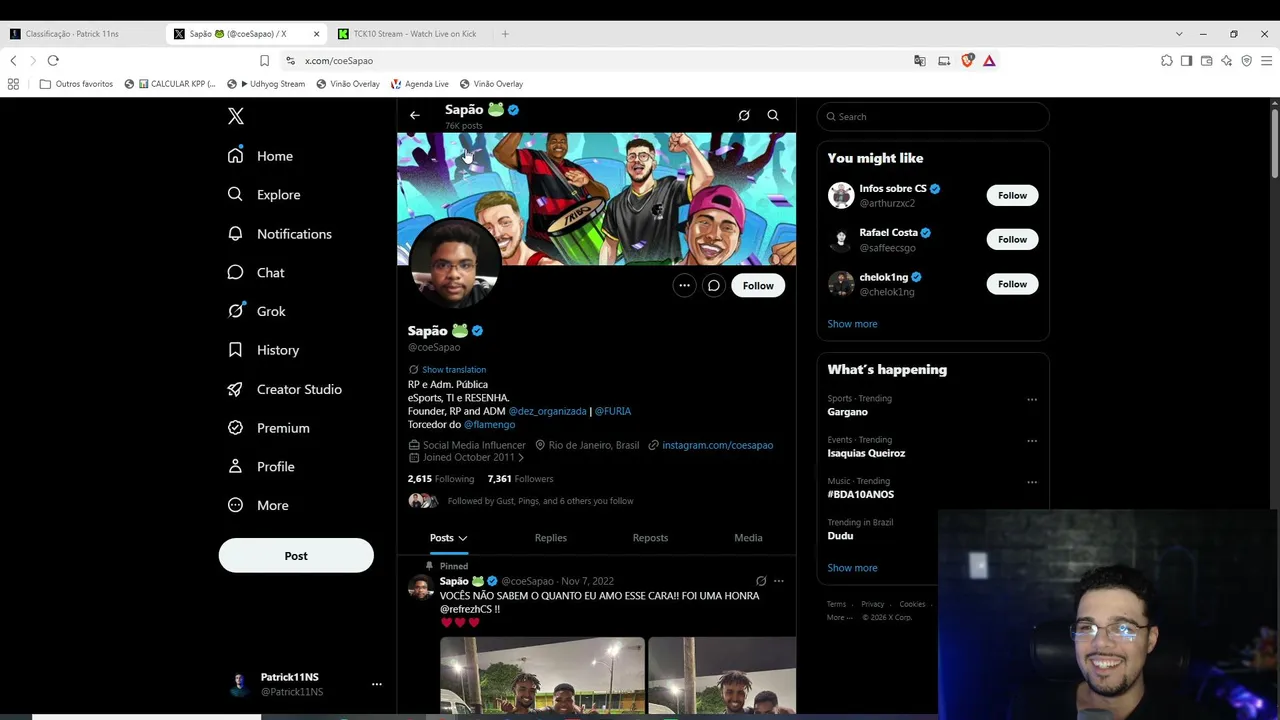
Task: Message Sapão with the chat icon
Action: click(x=714, y=286)
